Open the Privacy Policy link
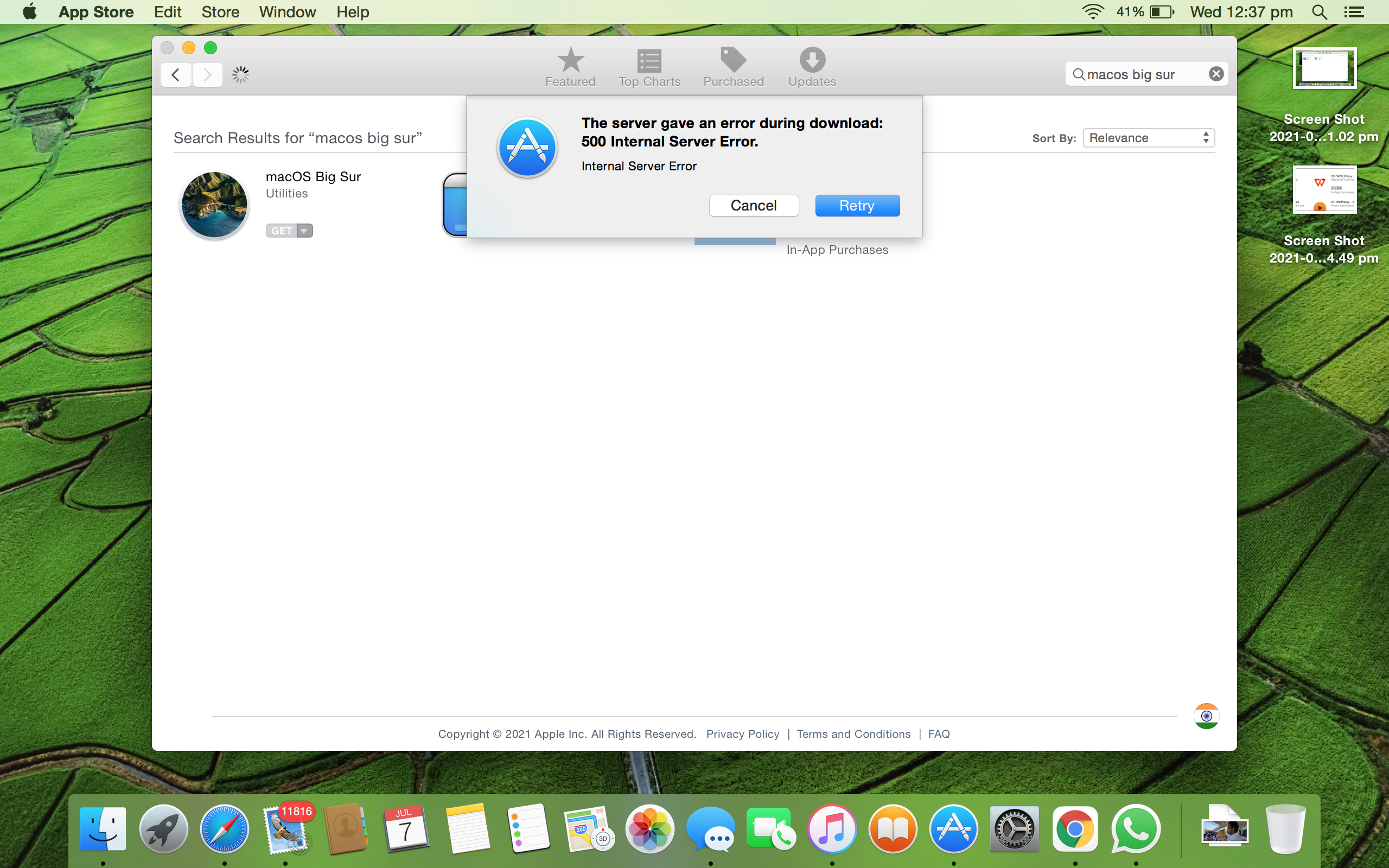 click(x=742, y=733)
